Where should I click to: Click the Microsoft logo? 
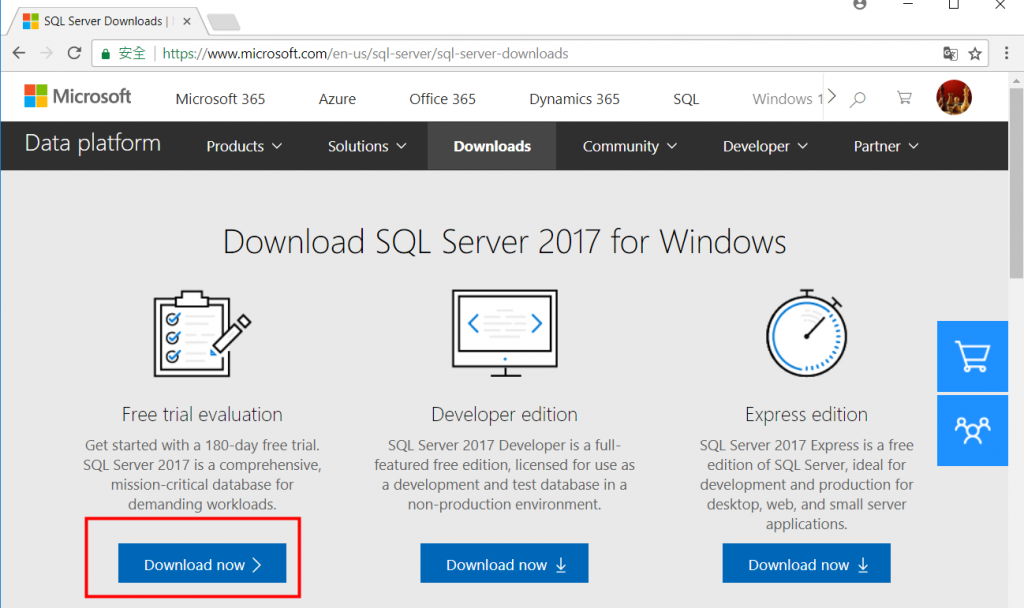point(78,96)
